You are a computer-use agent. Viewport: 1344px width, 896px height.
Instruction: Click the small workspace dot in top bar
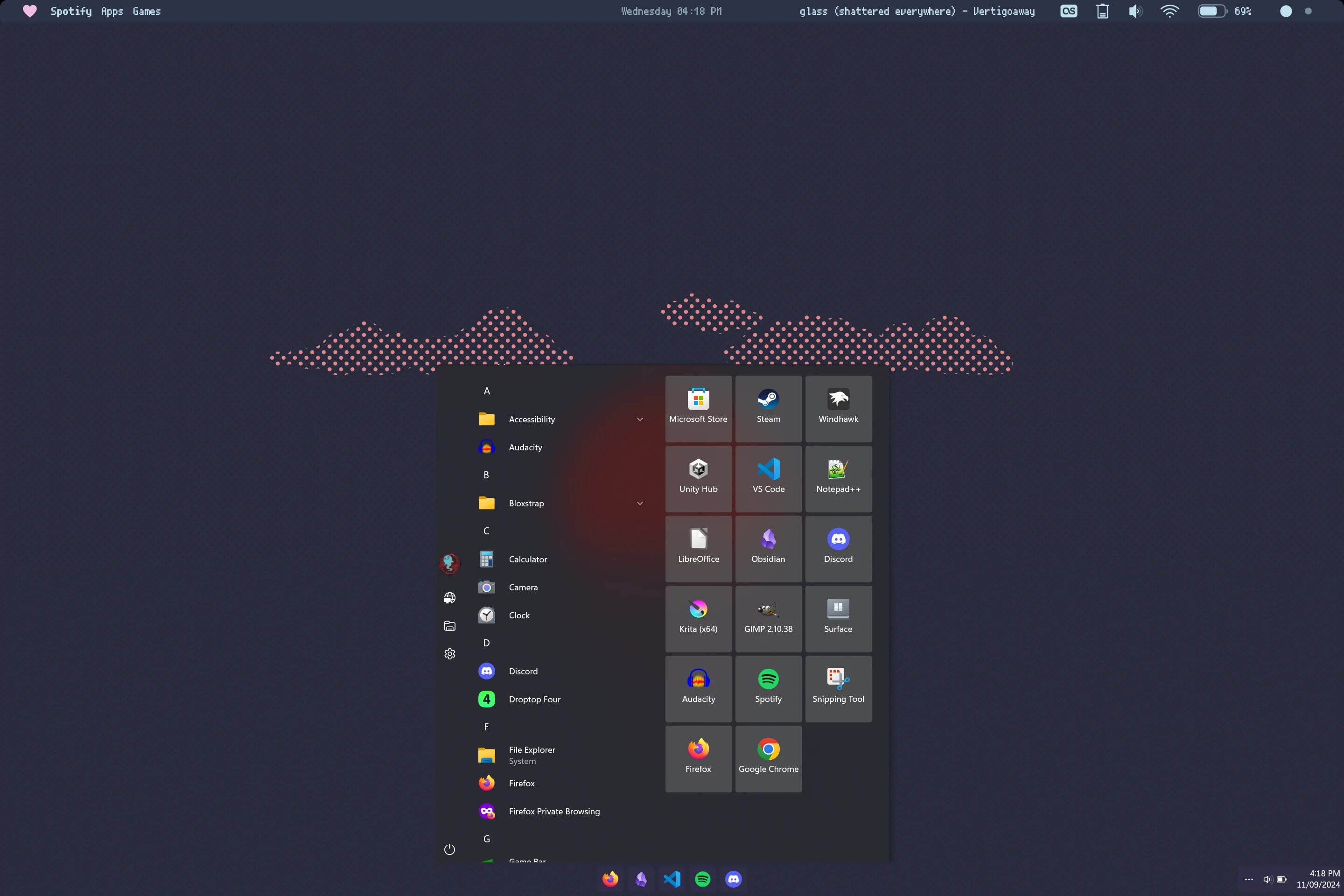click(x=1308, y=11)
